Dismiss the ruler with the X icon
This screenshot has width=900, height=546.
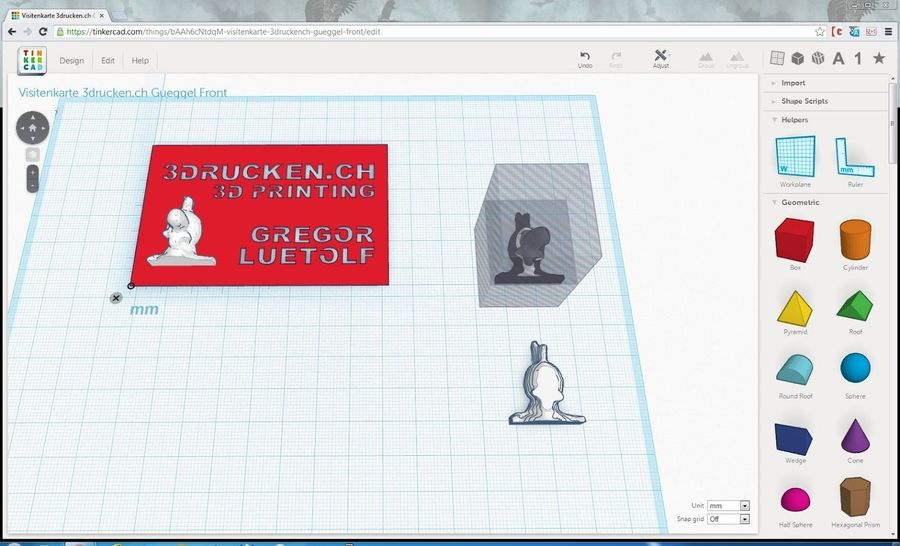pyautogui.click(x=116, y=298)
